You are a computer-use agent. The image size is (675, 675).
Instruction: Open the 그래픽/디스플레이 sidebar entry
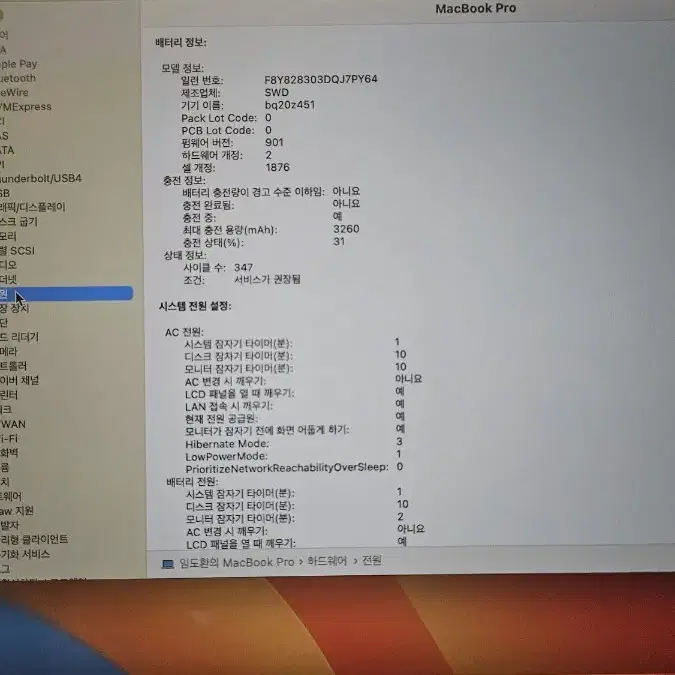pyautogui.click(x=33, y=207)
